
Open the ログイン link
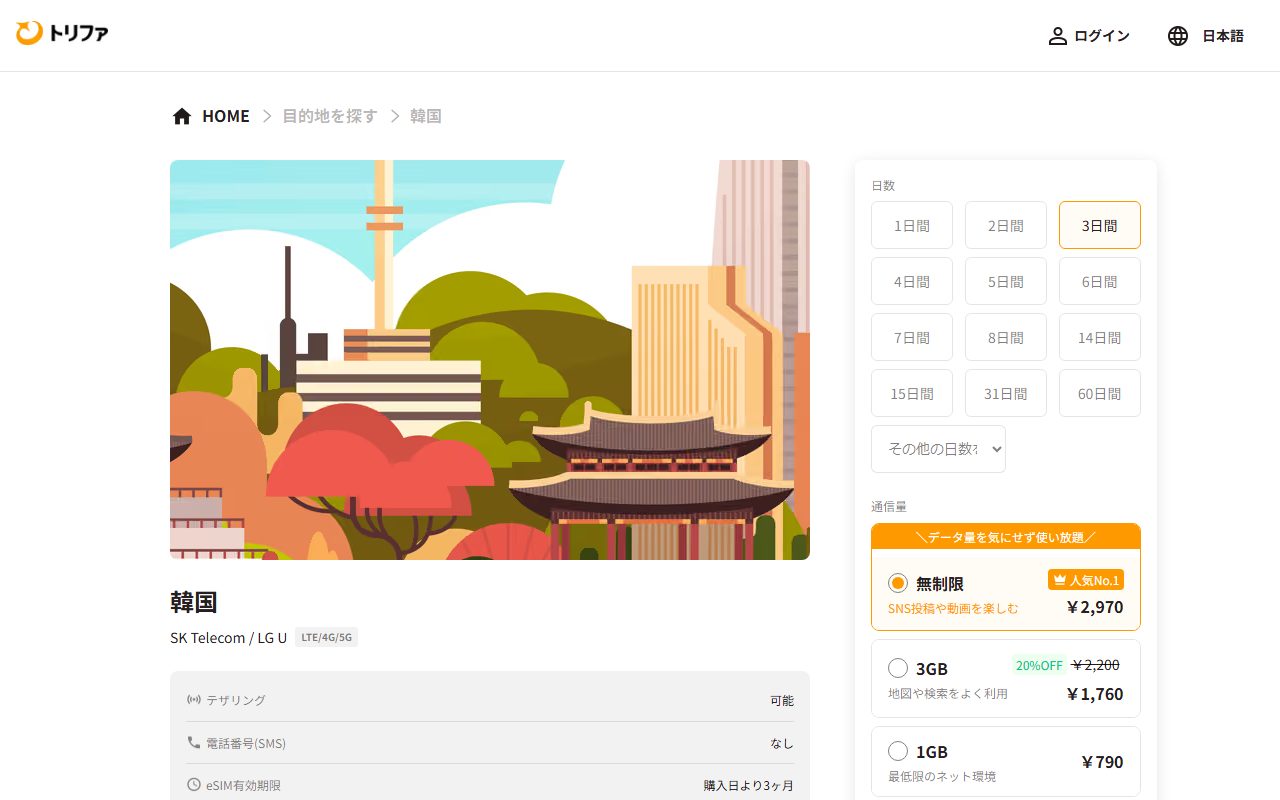(1088, 36)
